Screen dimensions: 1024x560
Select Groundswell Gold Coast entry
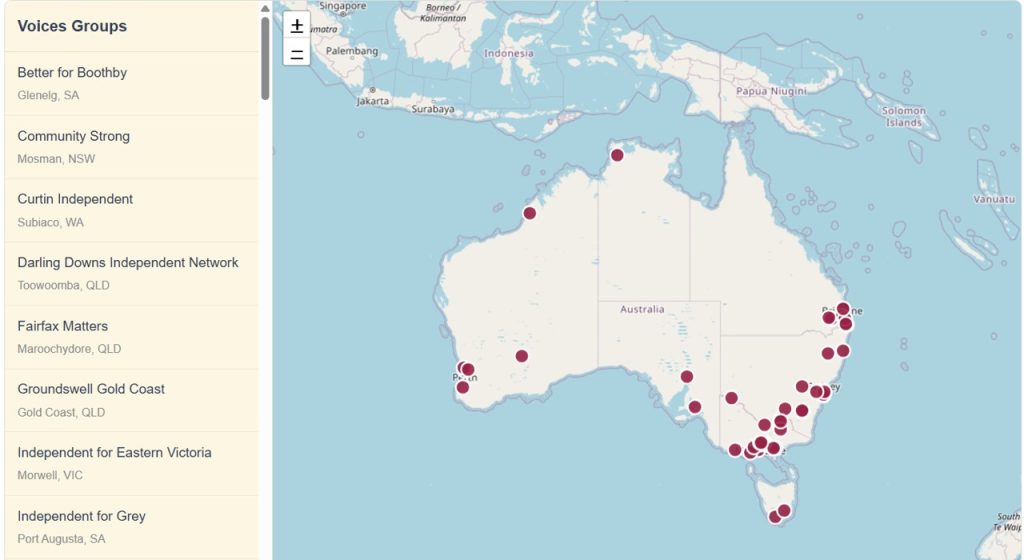pyautogui.click(x=131, y=400)
